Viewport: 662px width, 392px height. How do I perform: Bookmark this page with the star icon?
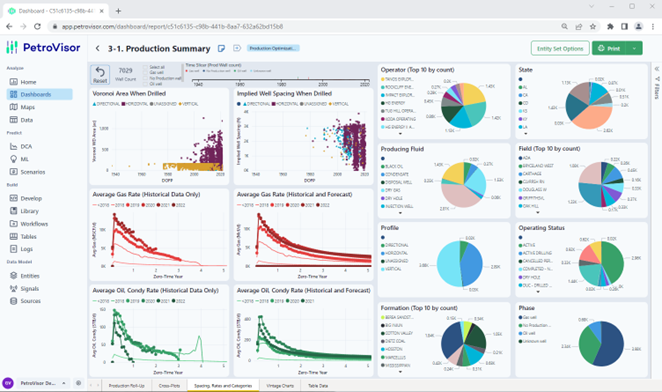(x=593, y=26)
